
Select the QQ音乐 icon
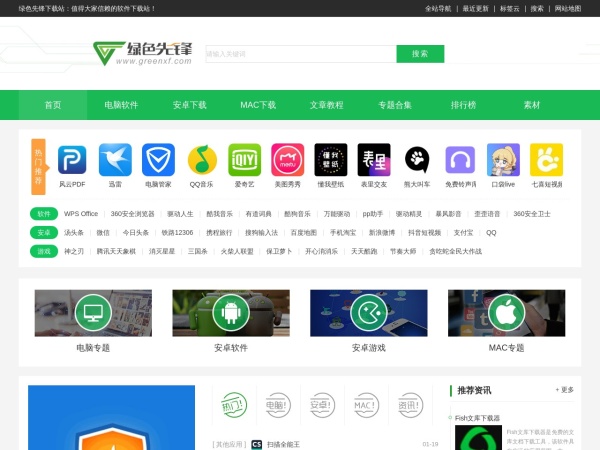coord(202,159)
